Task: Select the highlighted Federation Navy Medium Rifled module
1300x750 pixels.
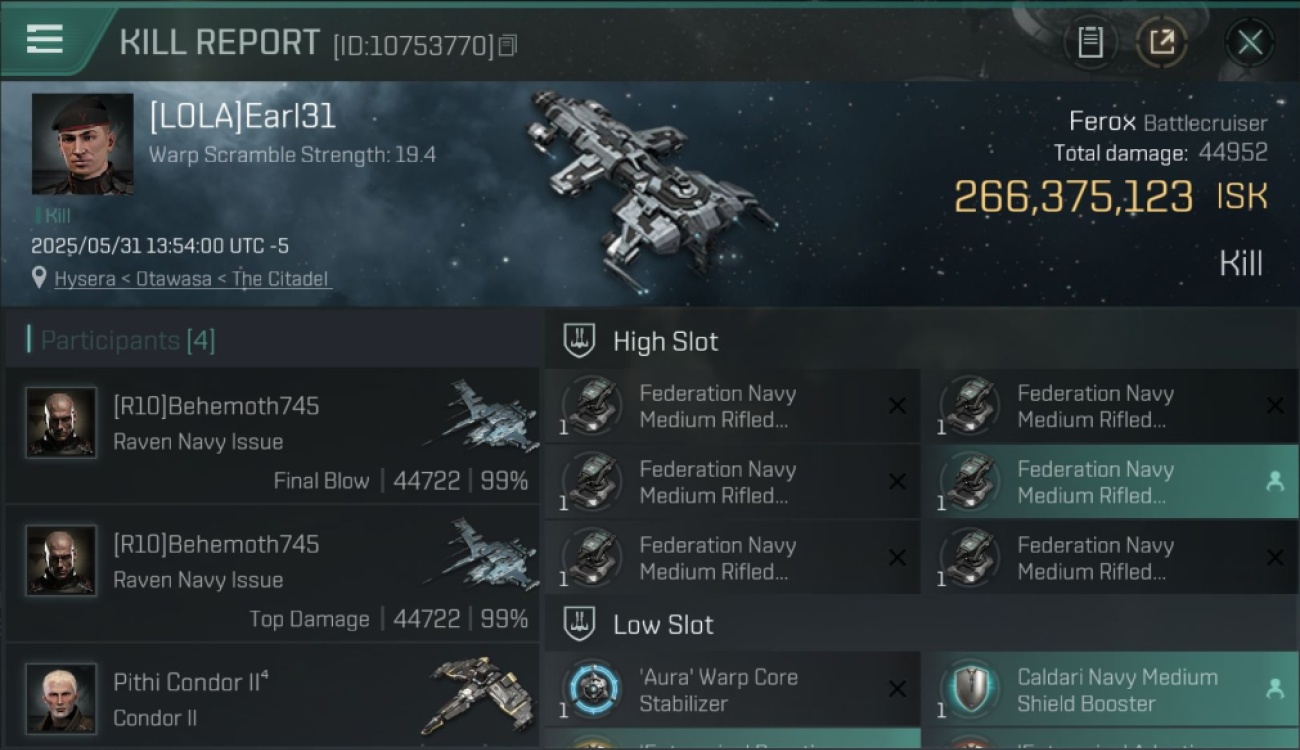Action: click(1109, 482)
